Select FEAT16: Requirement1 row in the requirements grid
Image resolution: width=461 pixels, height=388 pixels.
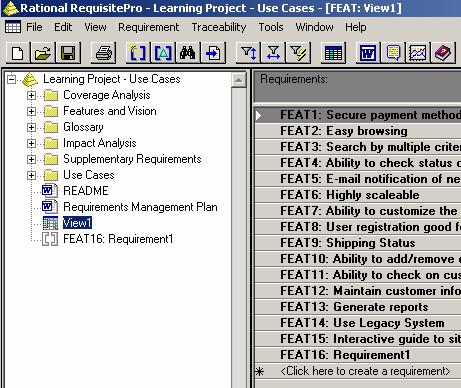click(358, 355)
